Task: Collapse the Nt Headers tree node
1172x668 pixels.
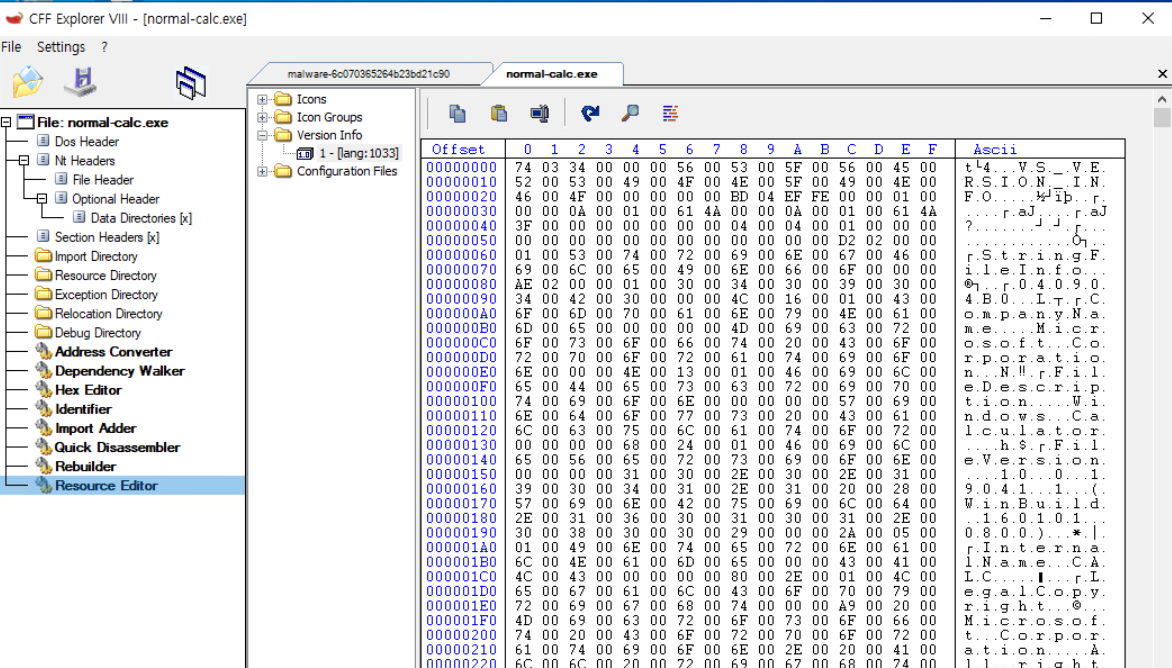Action: [24, 160]
